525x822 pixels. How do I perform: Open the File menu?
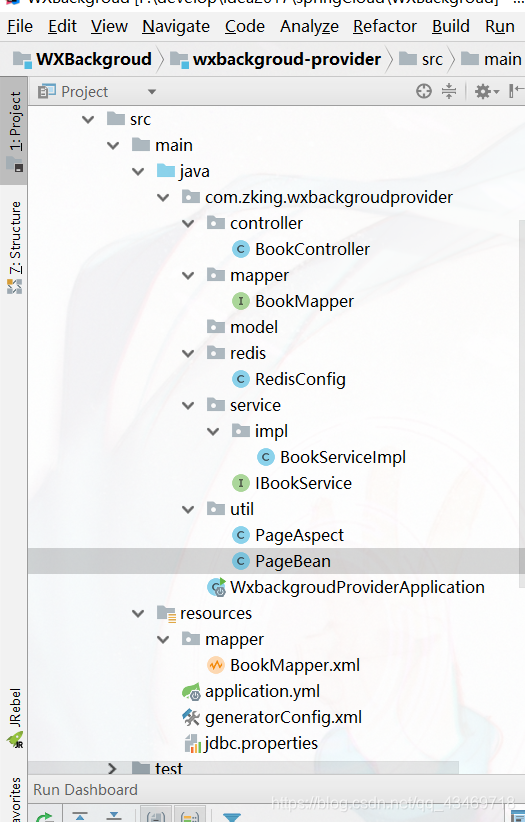pos(20,26)
